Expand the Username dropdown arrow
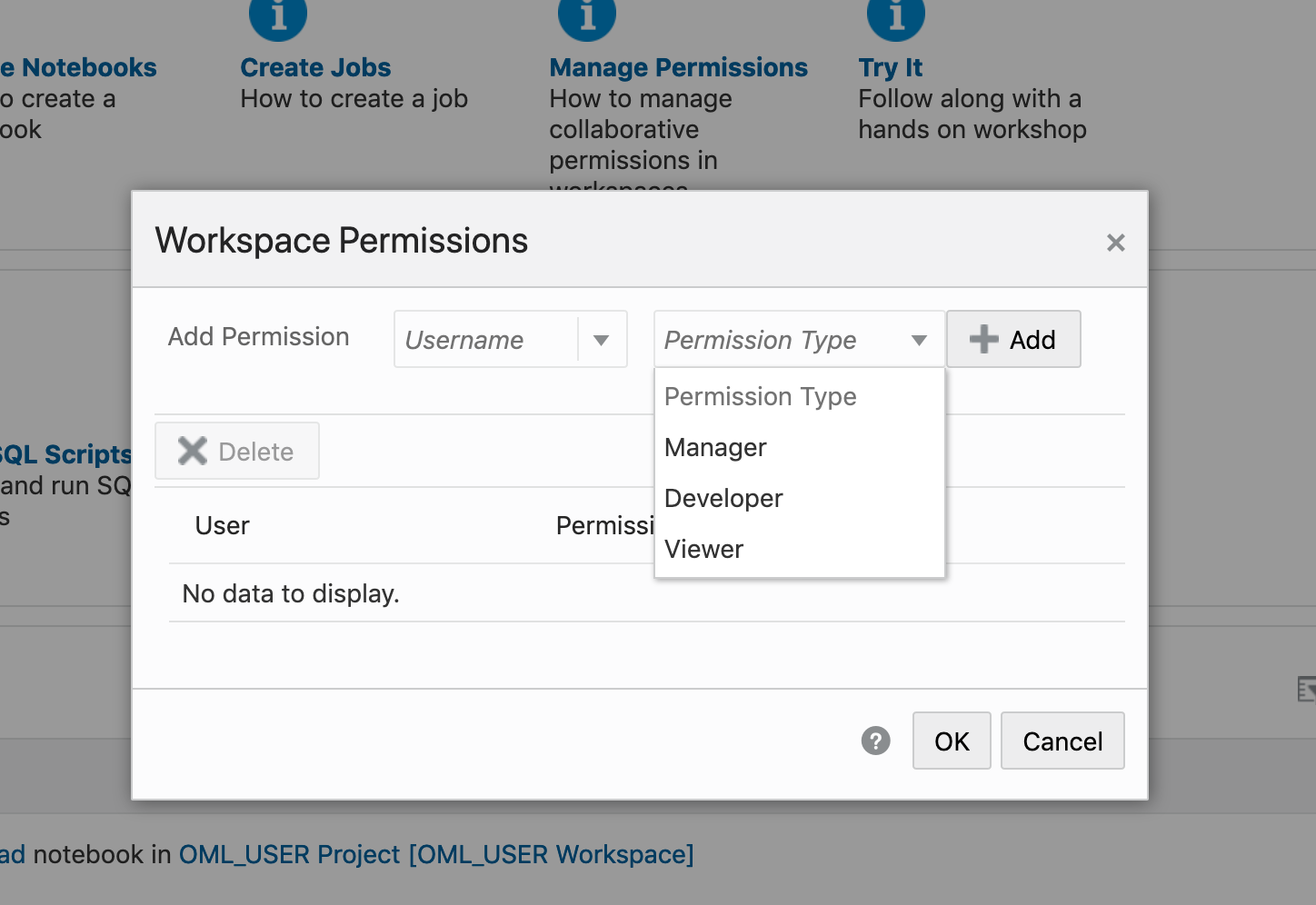1316x905 pixels. pyautogui.click(x=601, y=340)
